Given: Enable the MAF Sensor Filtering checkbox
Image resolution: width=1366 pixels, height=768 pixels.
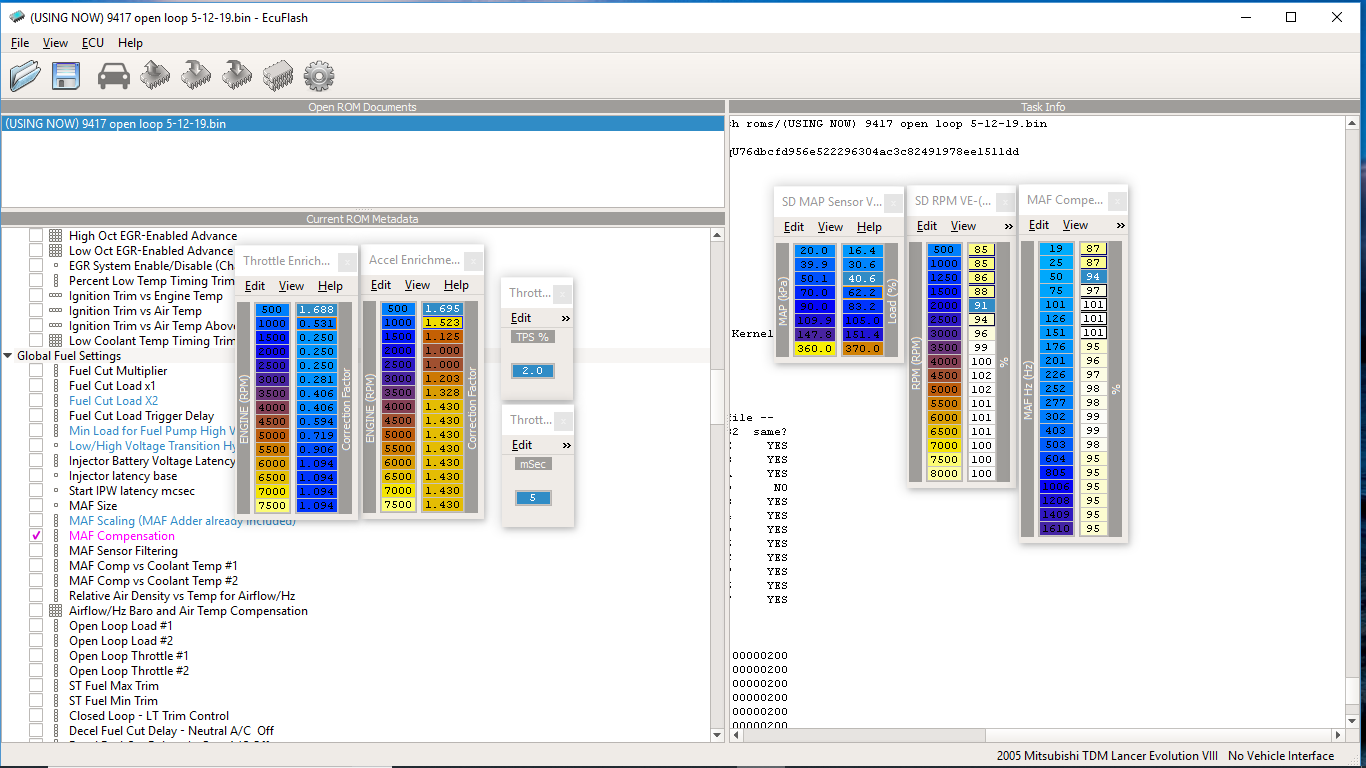Looking at the screenshot, I should coord(36,551).
